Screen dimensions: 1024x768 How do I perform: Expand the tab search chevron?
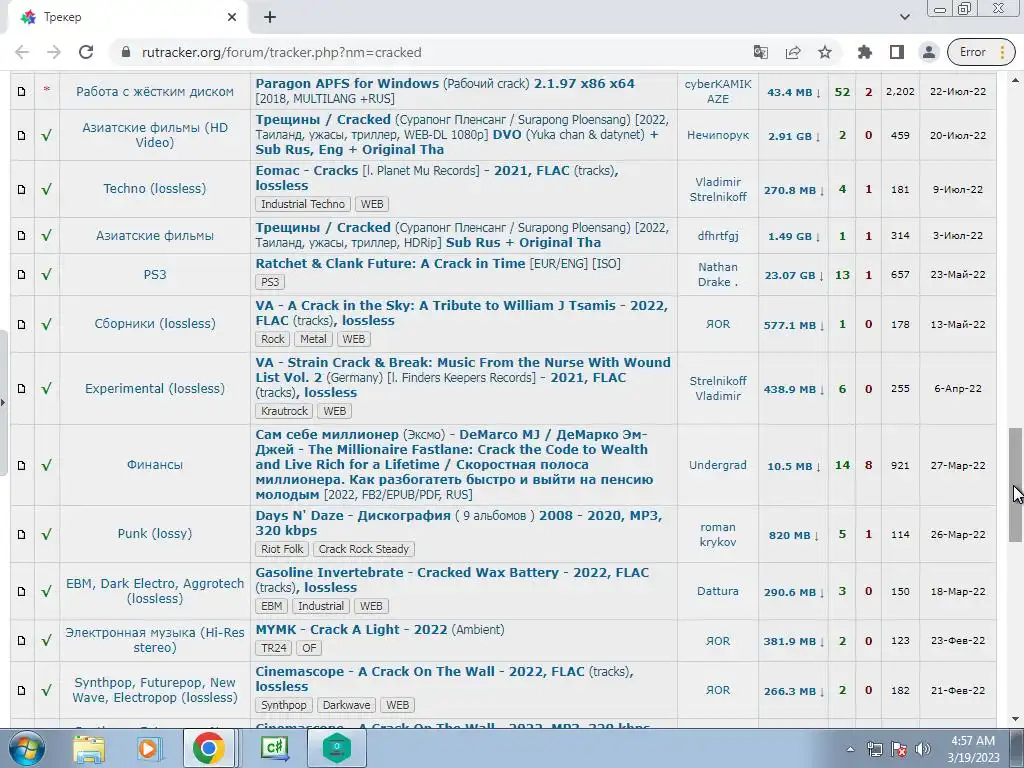tap(904, 17)
